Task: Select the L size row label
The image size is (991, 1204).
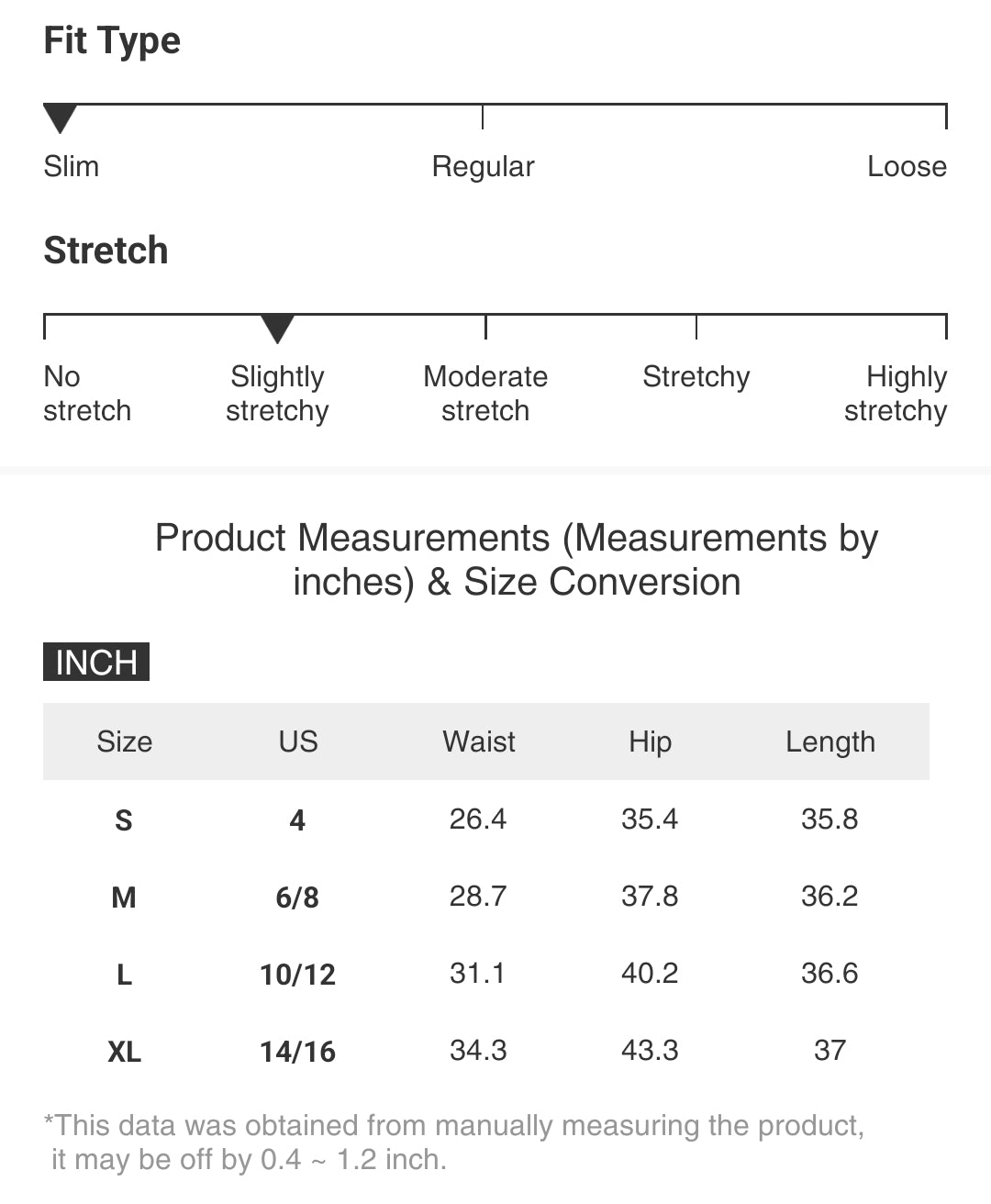Action: pyautogui.click(x=124, y=974)
